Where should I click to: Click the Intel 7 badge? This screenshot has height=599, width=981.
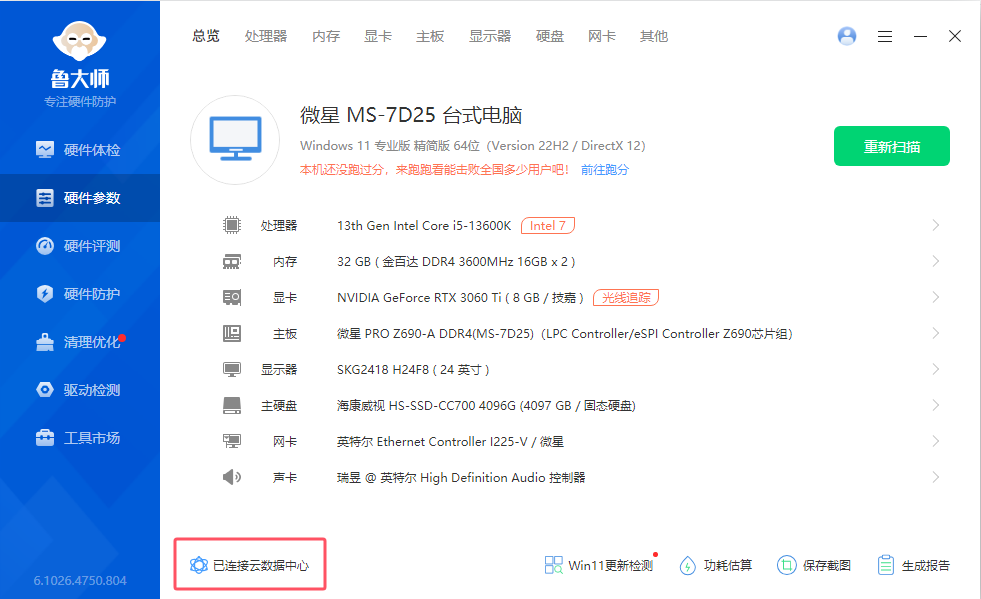coord(547,225)
